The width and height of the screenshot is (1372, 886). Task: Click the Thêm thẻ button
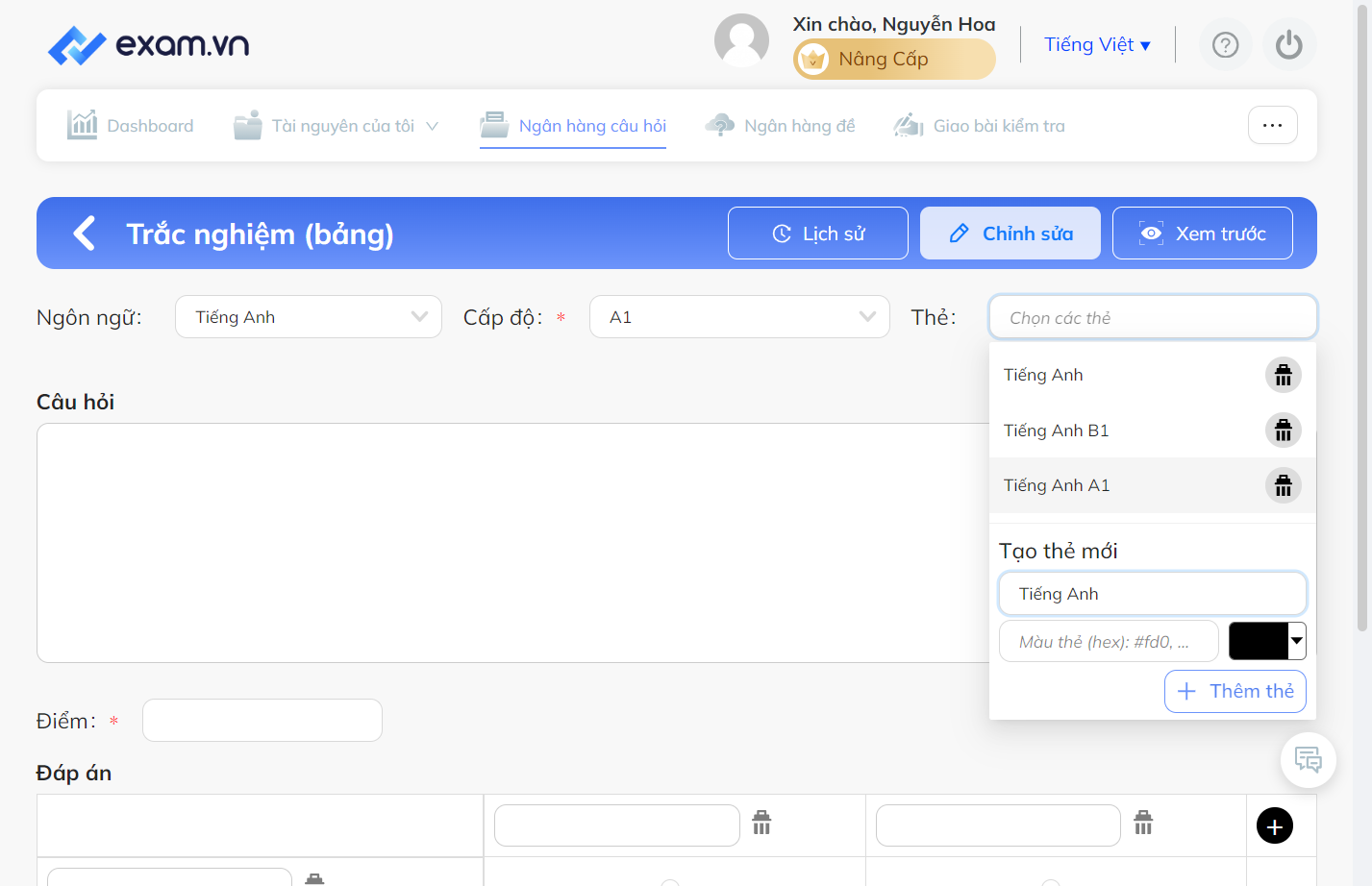(x=1235, y=691)
